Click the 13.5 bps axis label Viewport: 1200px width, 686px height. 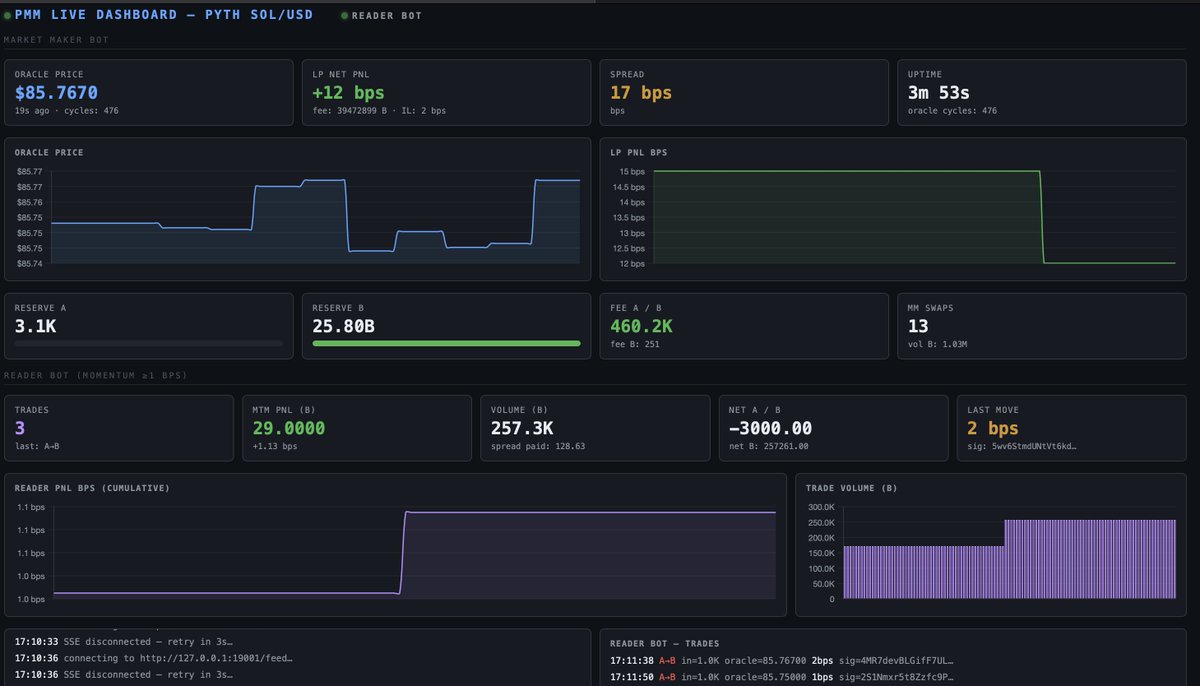tap(628, 218)
